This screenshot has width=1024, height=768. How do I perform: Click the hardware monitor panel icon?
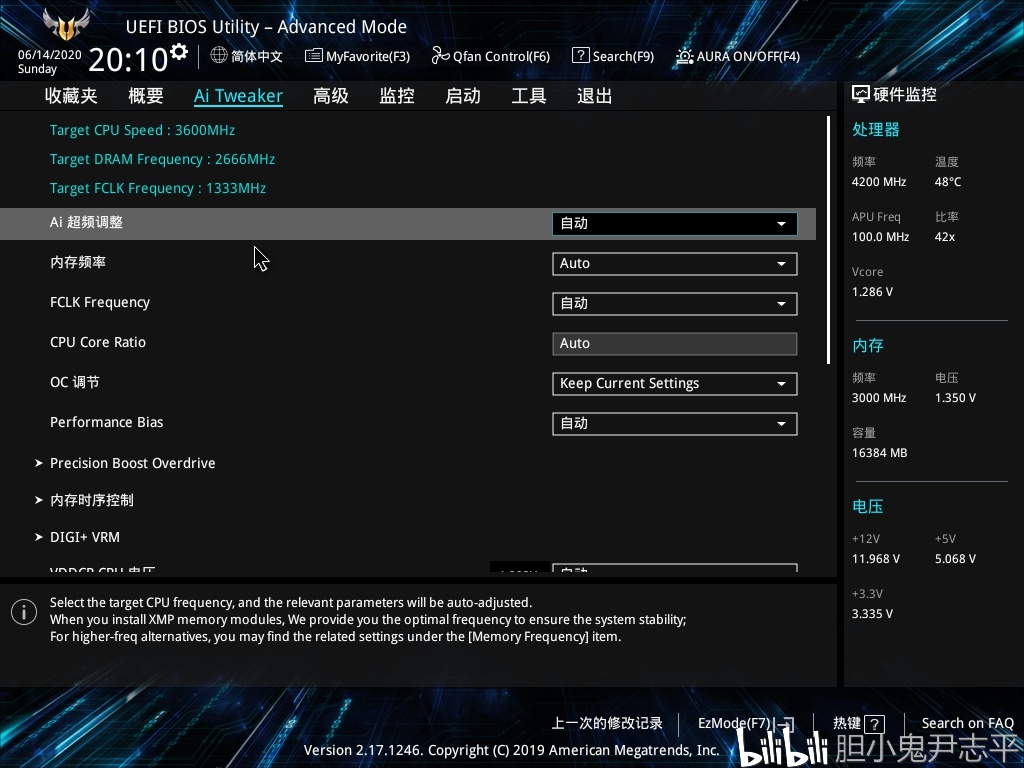(861, 95)
